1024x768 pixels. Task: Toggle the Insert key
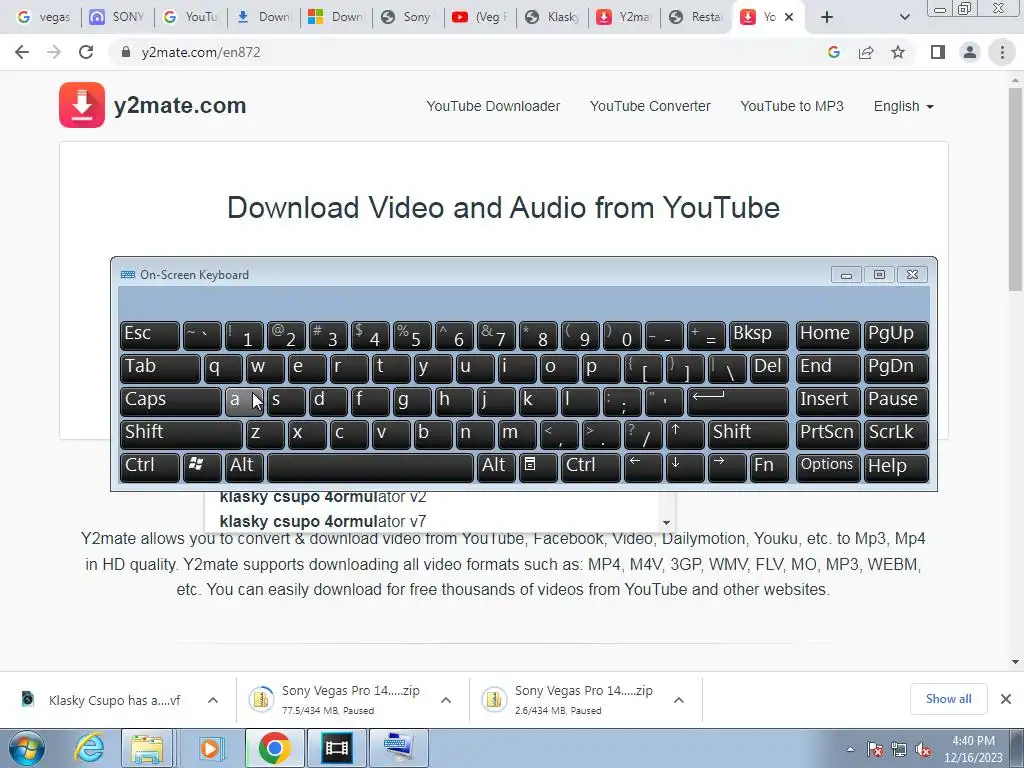[x=827, y=401]
